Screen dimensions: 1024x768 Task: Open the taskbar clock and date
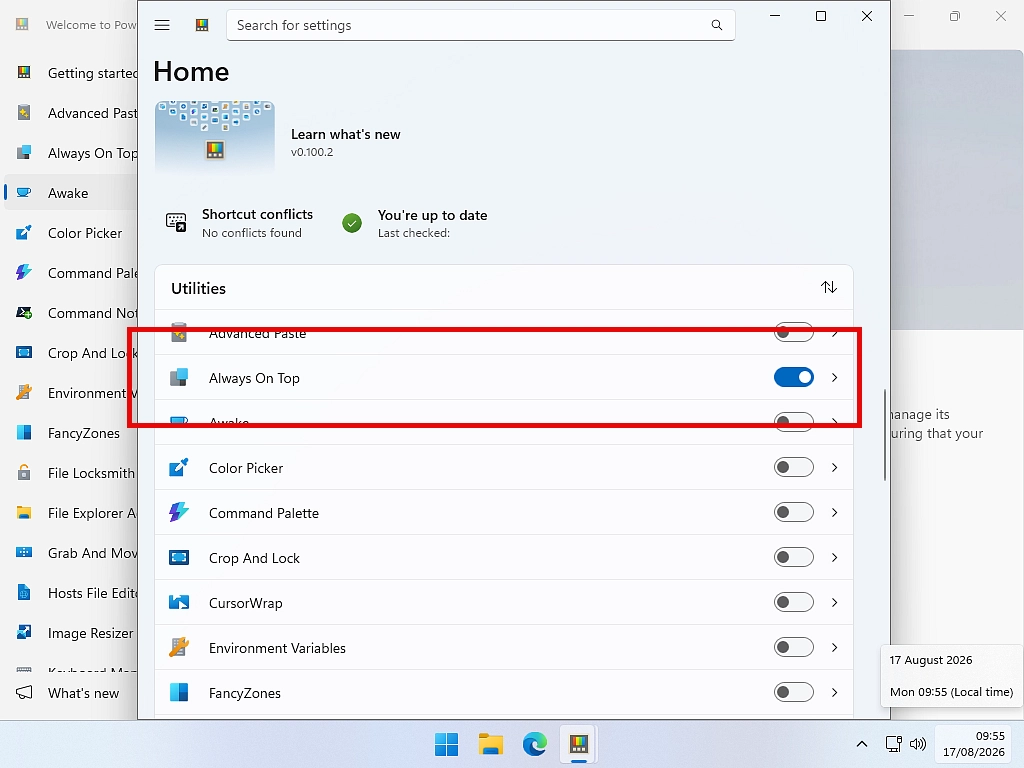point(974,744)
